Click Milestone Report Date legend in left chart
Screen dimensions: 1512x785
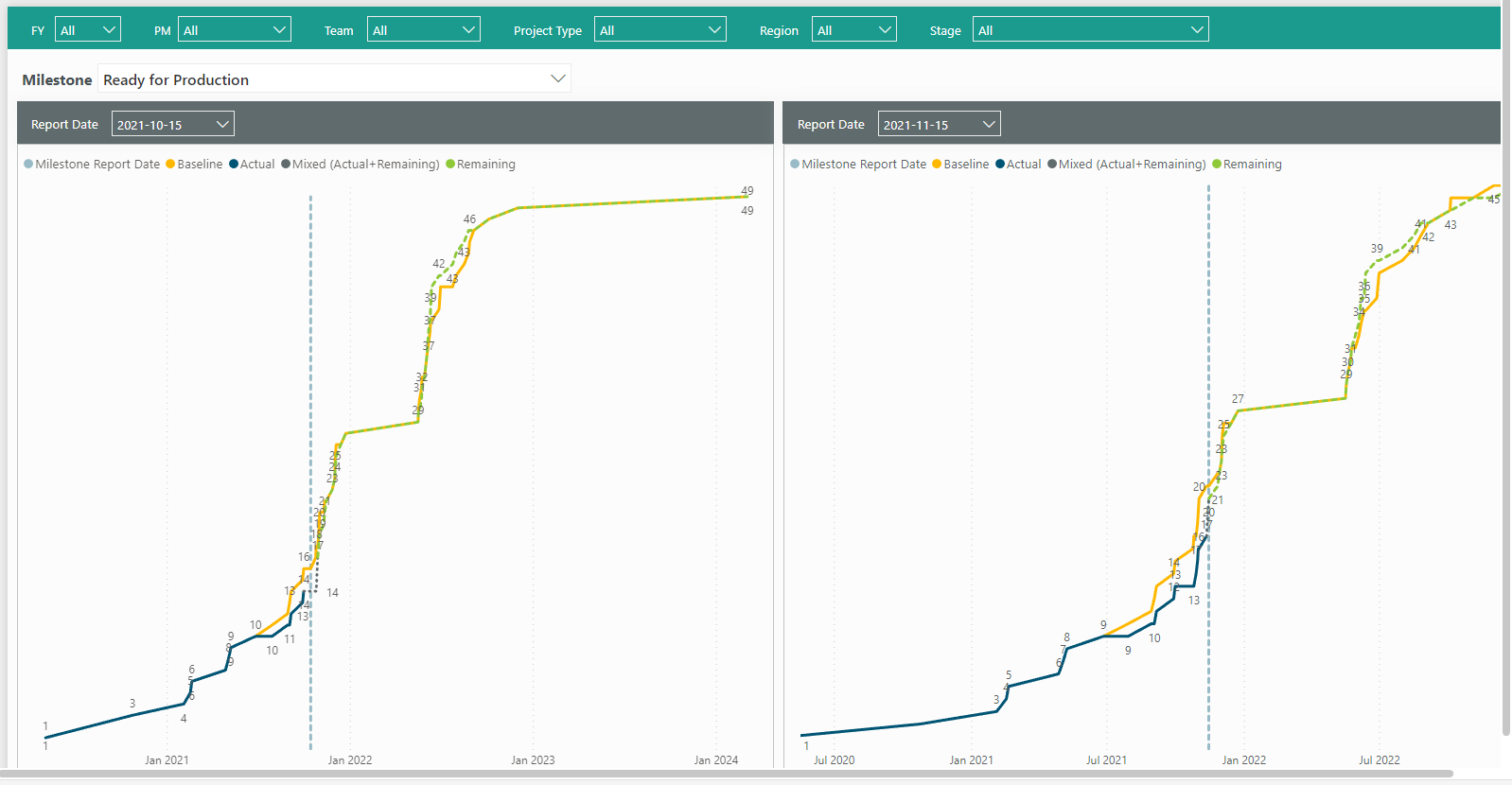click(x=97, y=165)
